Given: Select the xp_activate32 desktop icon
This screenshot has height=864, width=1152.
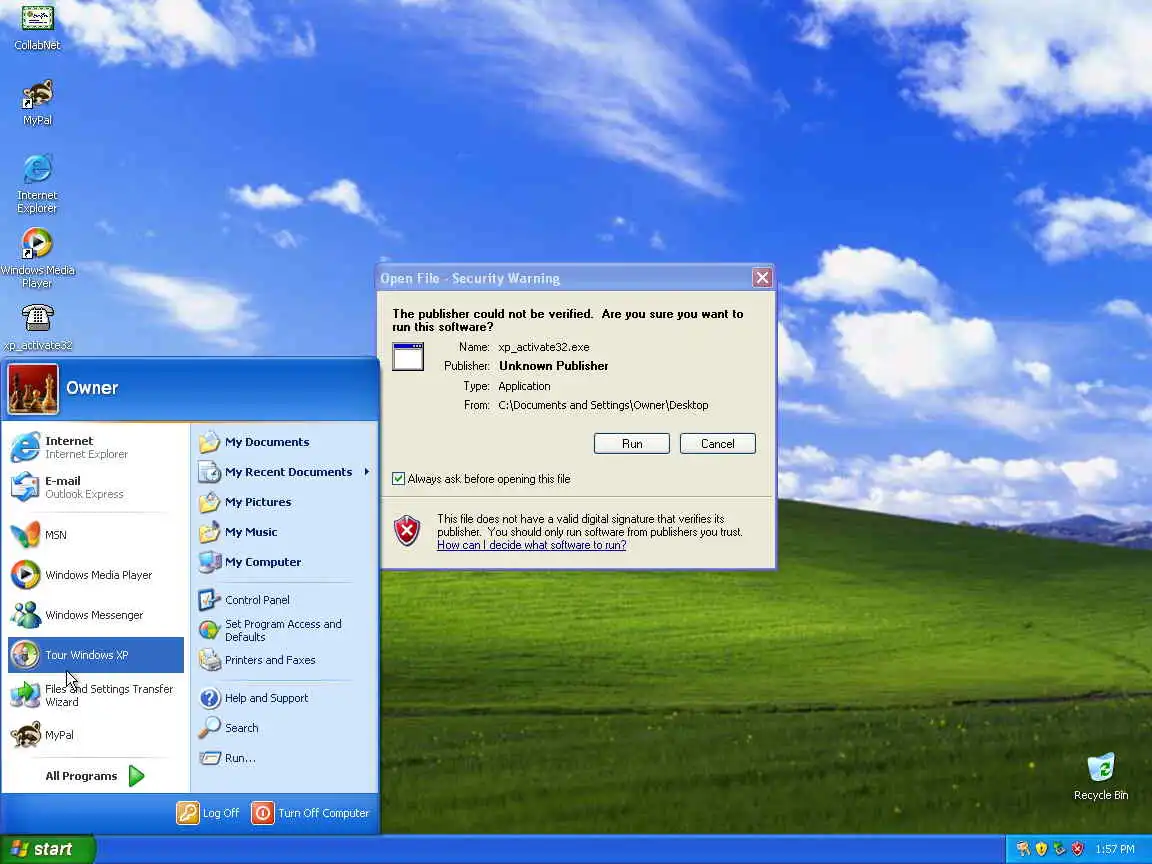Looking at the screenshot, I should [37, 327].
